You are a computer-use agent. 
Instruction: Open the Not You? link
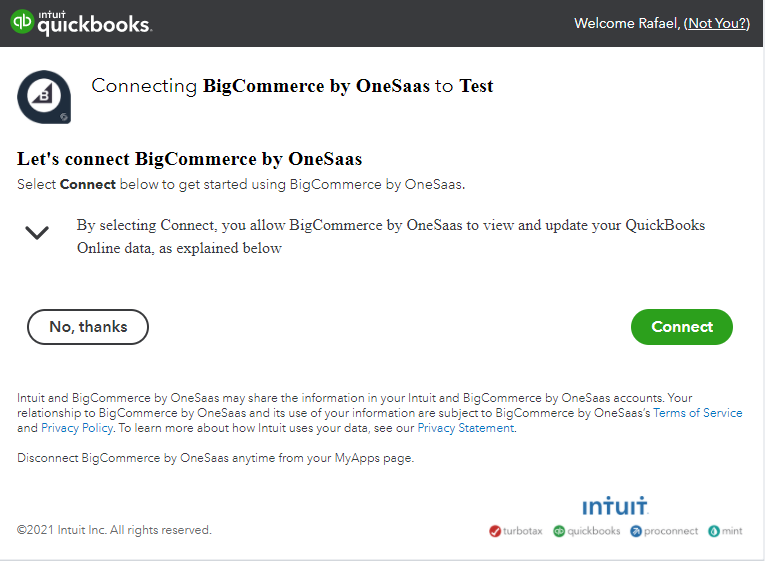(x=717, y=23)
